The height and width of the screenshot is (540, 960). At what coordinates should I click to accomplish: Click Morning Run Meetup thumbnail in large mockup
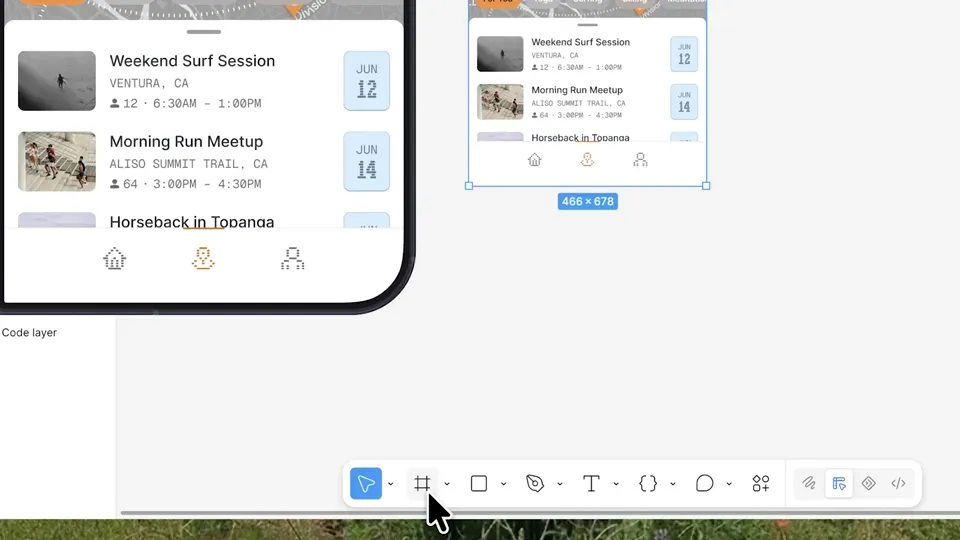[x=57, y=162]
